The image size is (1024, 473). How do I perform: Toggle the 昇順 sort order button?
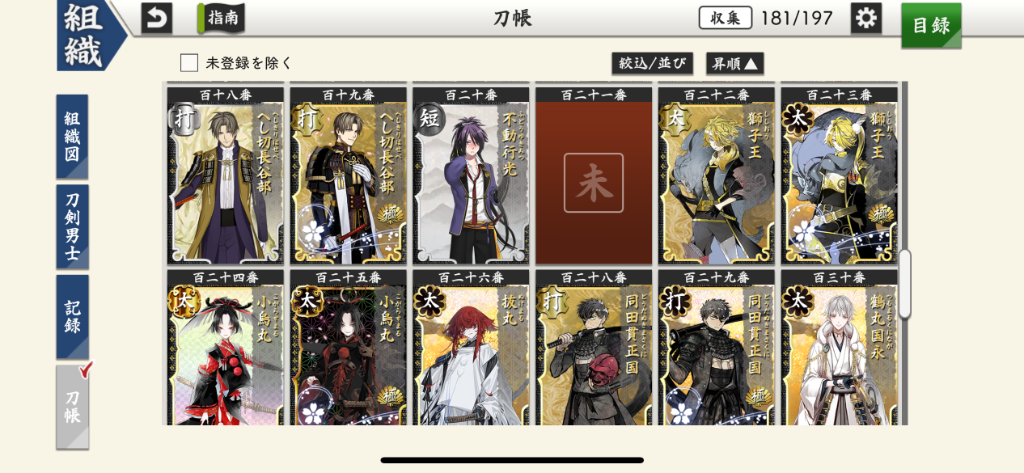[735, 63]
